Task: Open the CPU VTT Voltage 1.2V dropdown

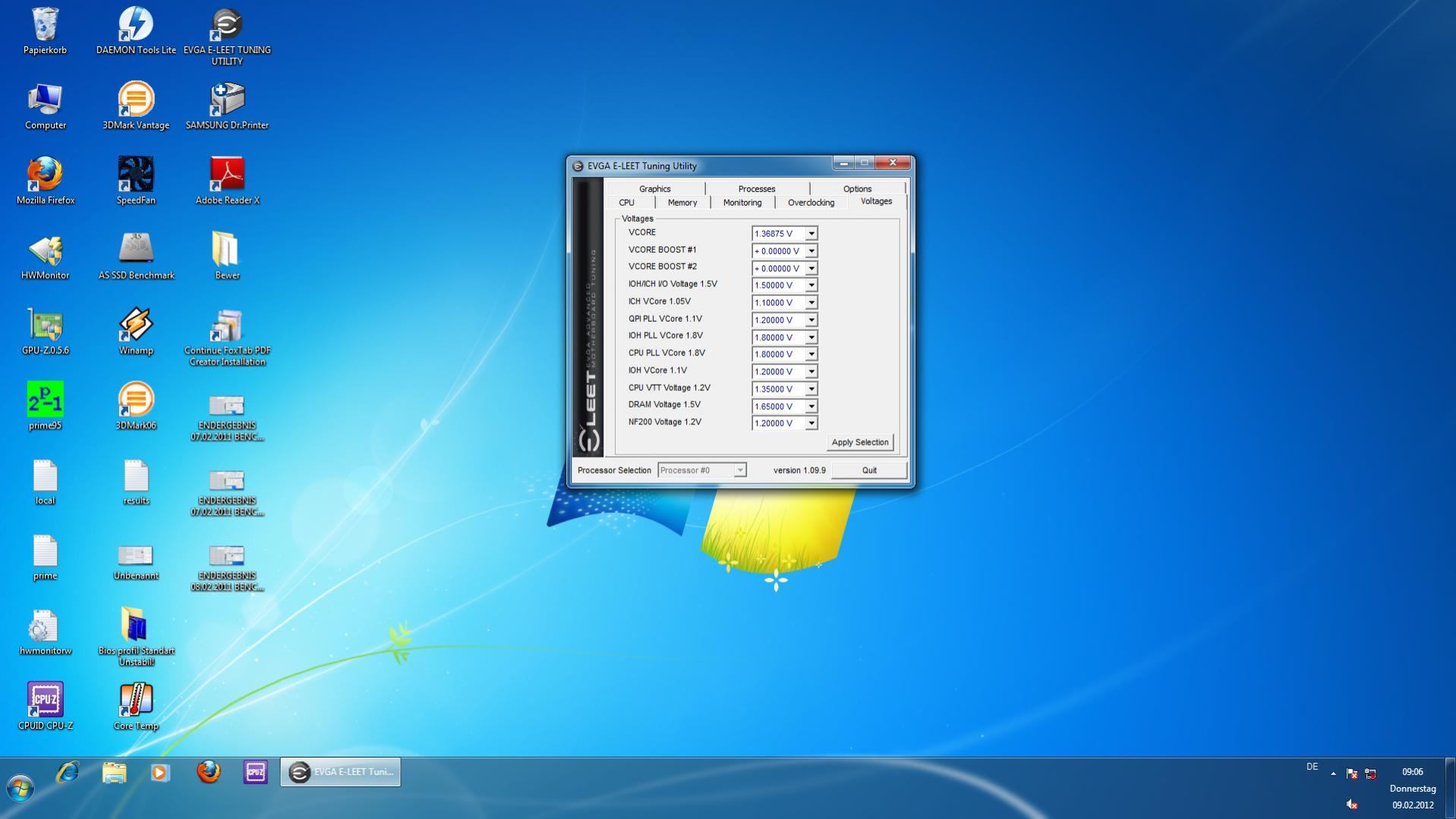Action: (812, 389)
